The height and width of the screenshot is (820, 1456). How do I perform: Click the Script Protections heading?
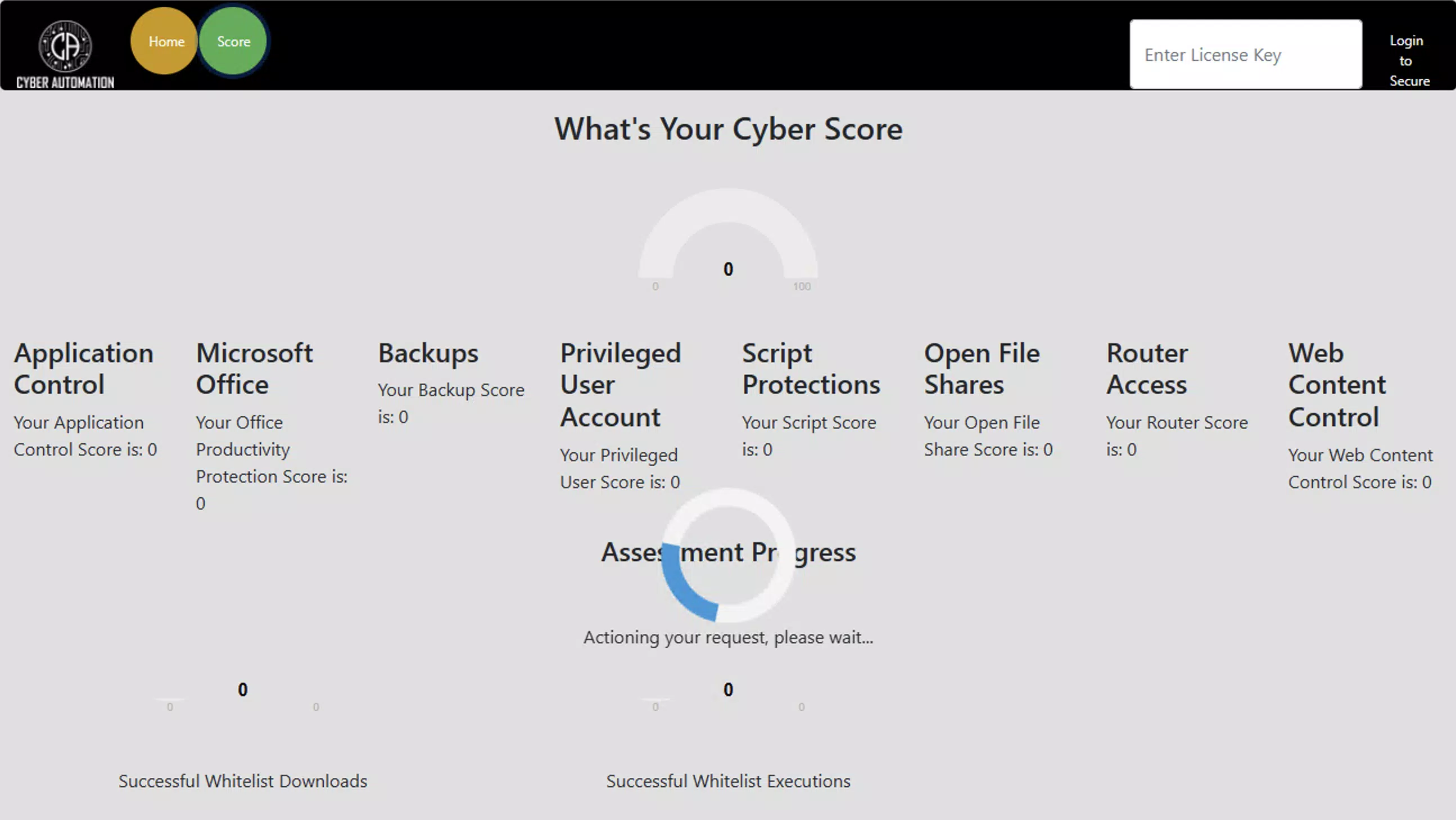coord(811,369)
